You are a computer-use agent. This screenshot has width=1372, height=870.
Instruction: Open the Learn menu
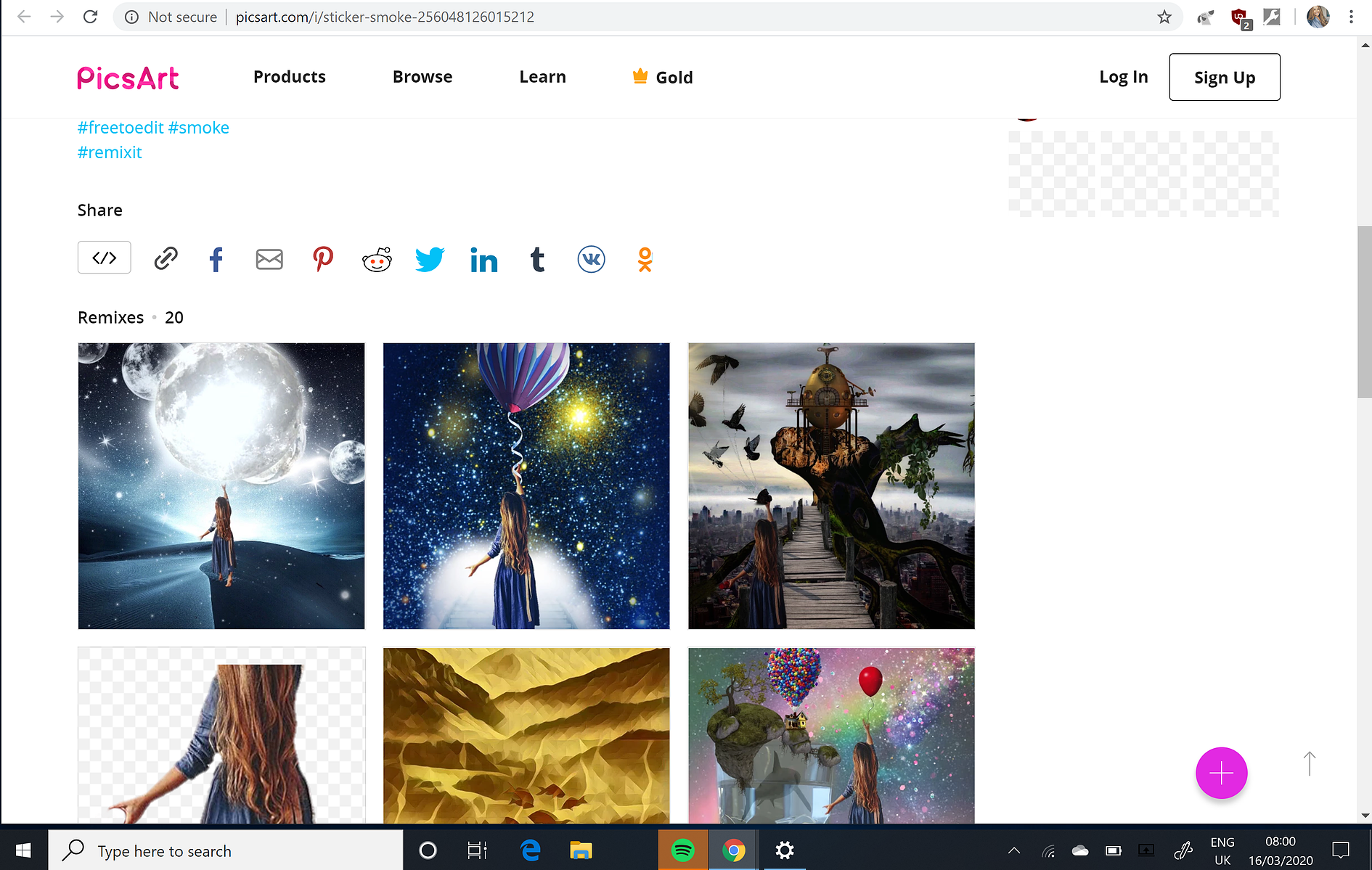[543, 77]
